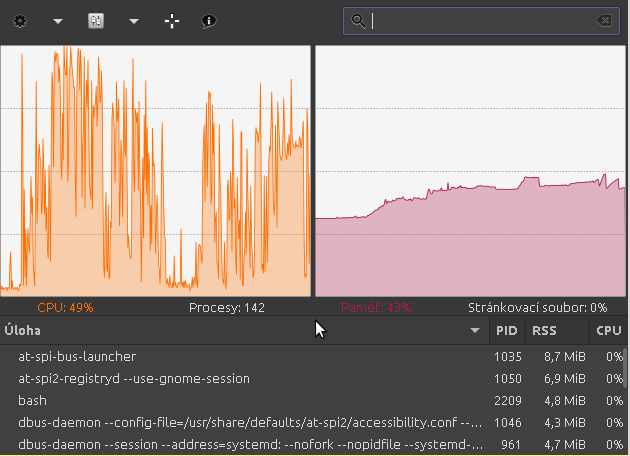
Task: Click the process view icon in toolbar
Action: pos(96,20)
